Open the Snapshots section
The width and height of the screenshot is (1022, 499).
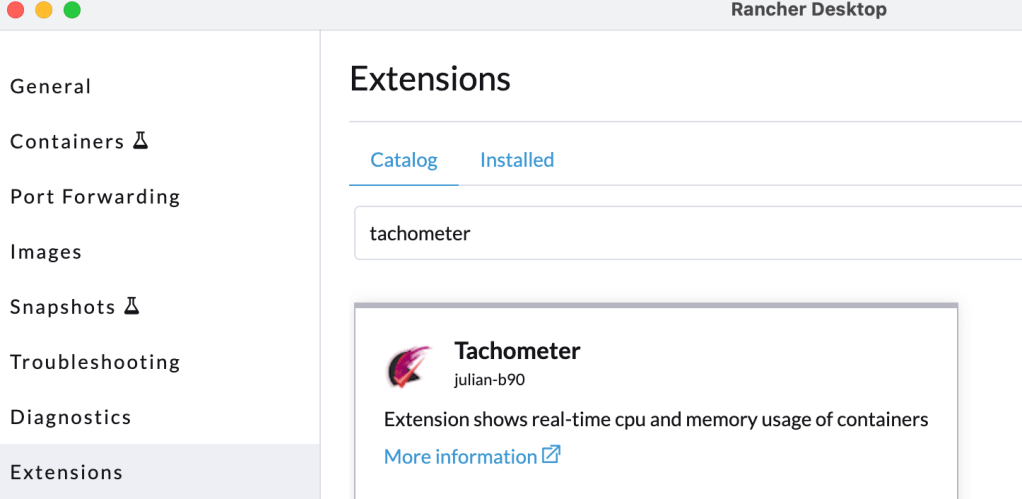coord(63,307)
